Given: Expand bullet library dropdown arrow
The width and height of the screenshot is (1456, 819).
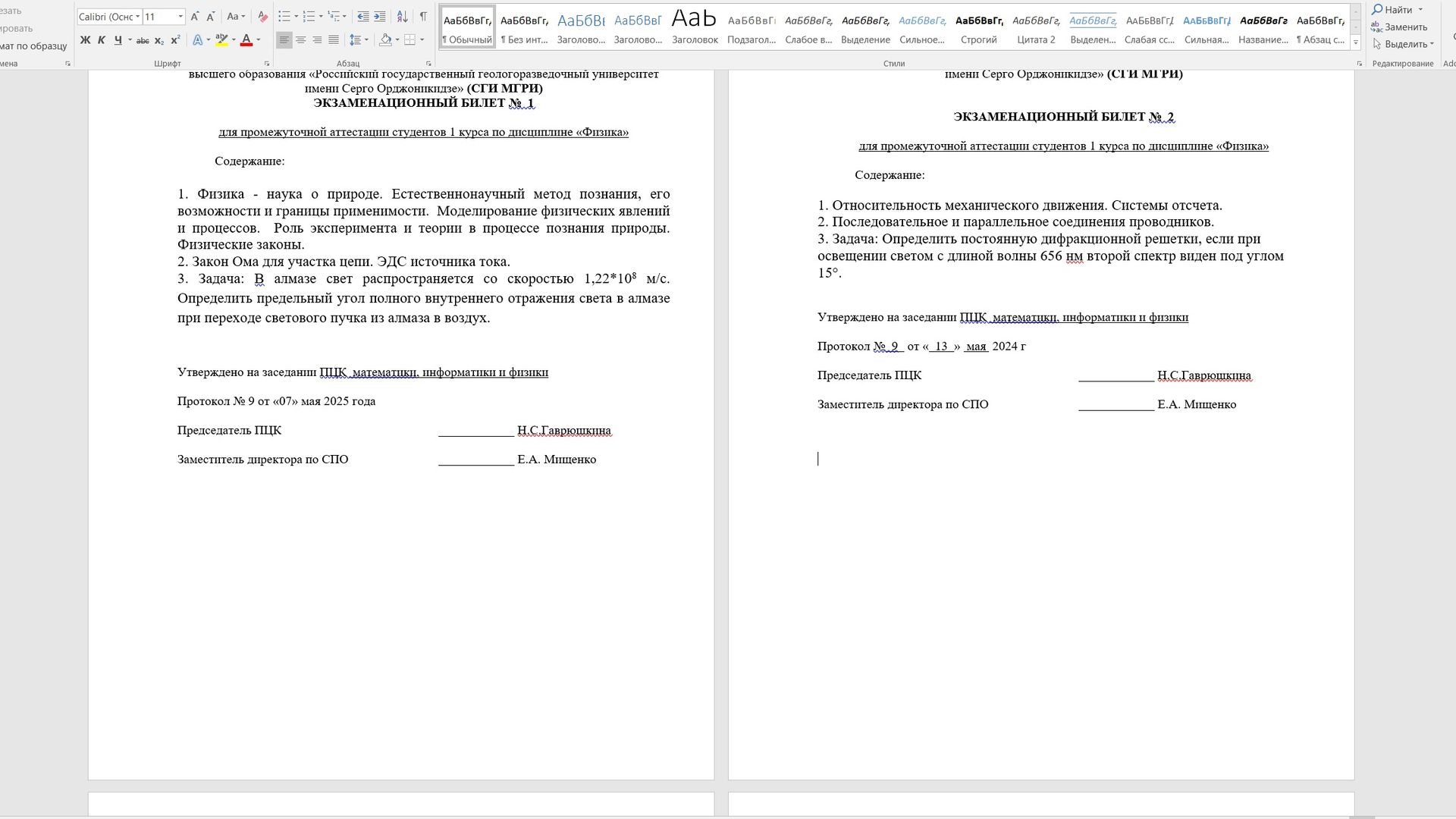Looking at the screenshot, I should [296, 17].
